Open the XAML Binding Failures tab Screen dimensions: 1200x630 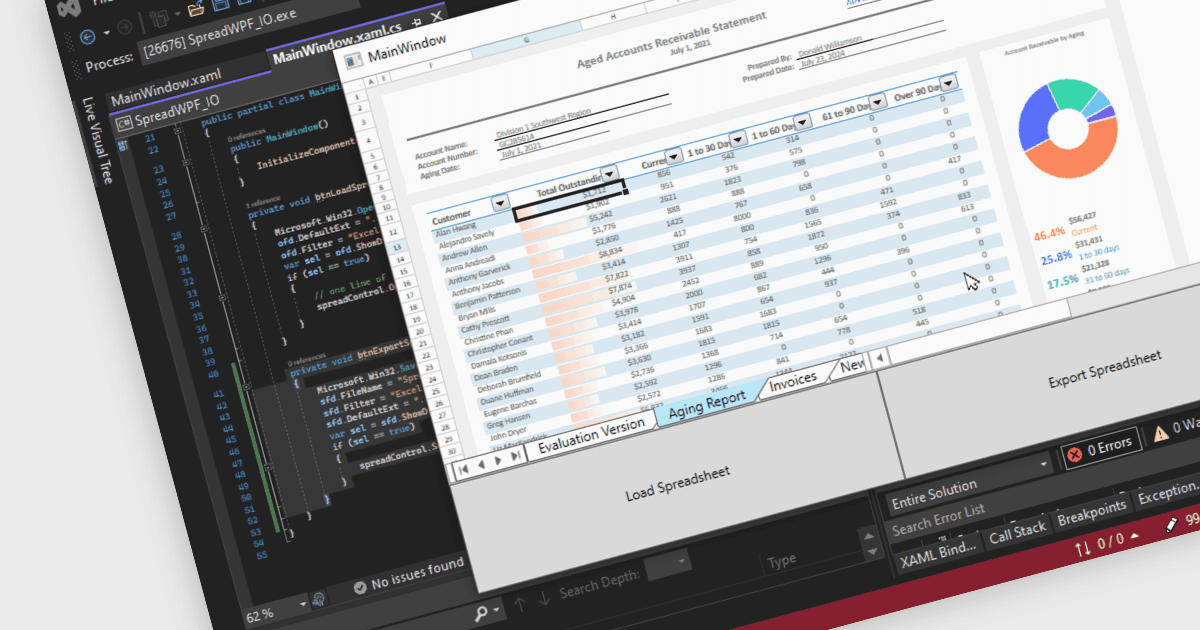(x=937, y=556)
